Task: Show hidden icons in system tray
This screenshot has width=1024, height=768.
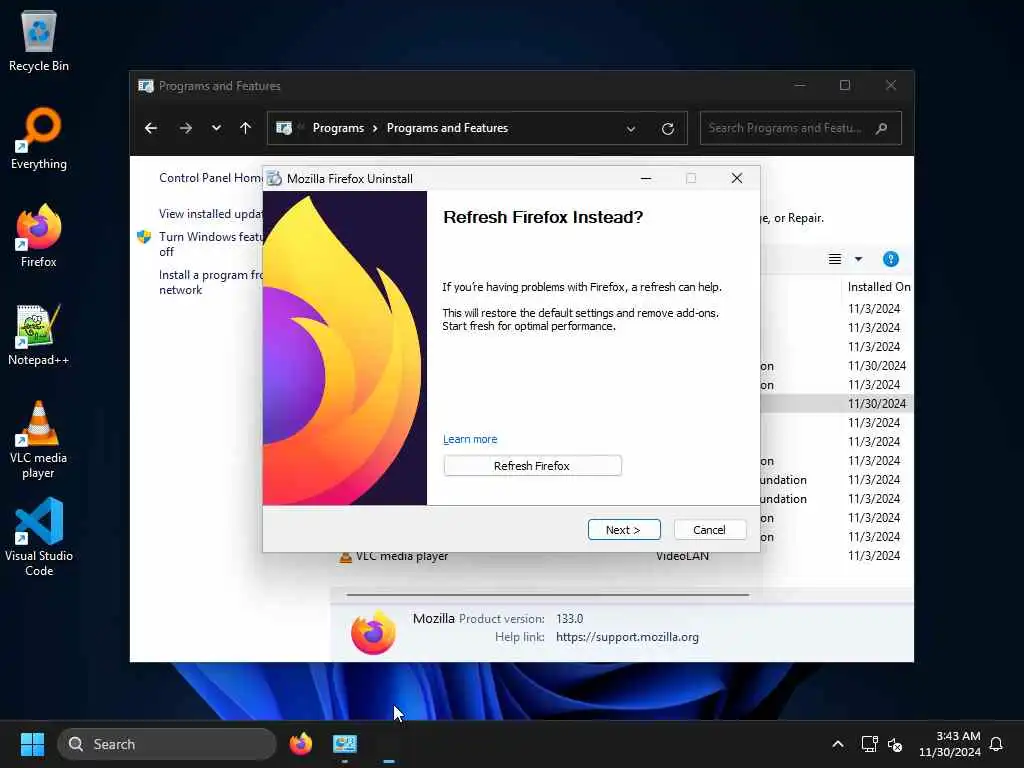Action: pyautogui.click(x=838, y=744)
